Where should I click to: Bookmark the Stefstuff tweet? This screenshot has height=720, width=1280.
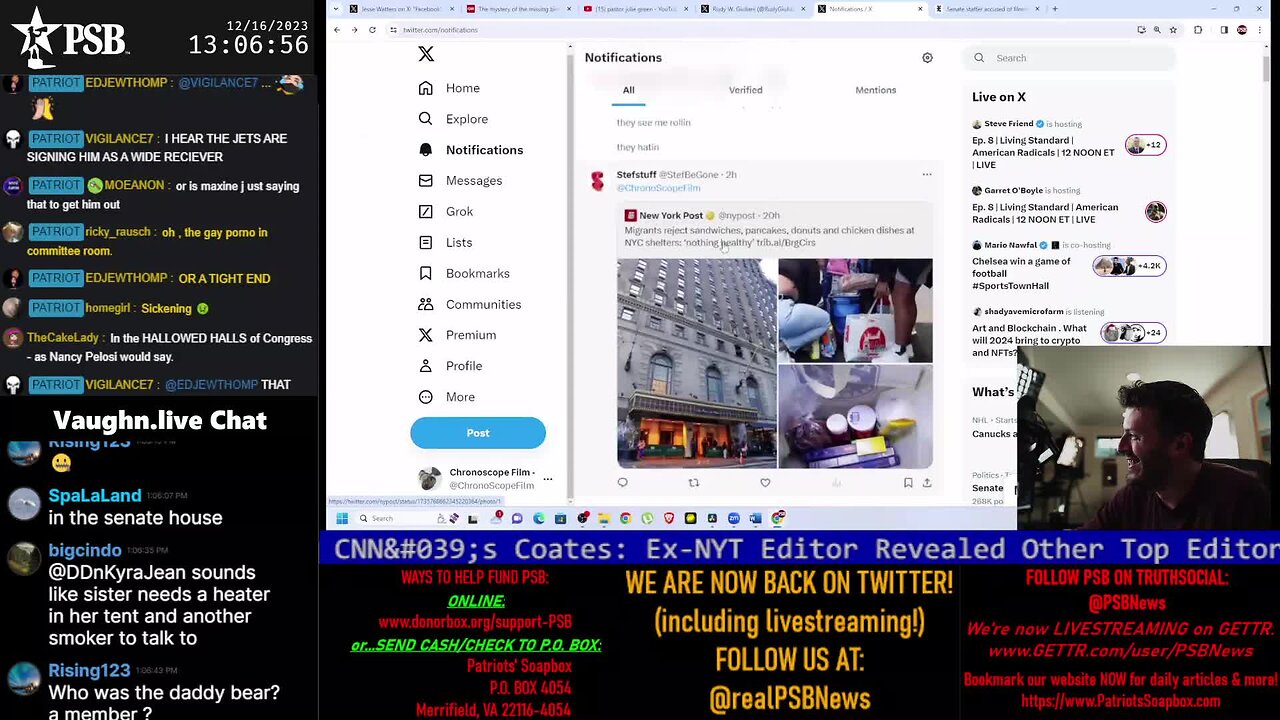coord(908,483)
